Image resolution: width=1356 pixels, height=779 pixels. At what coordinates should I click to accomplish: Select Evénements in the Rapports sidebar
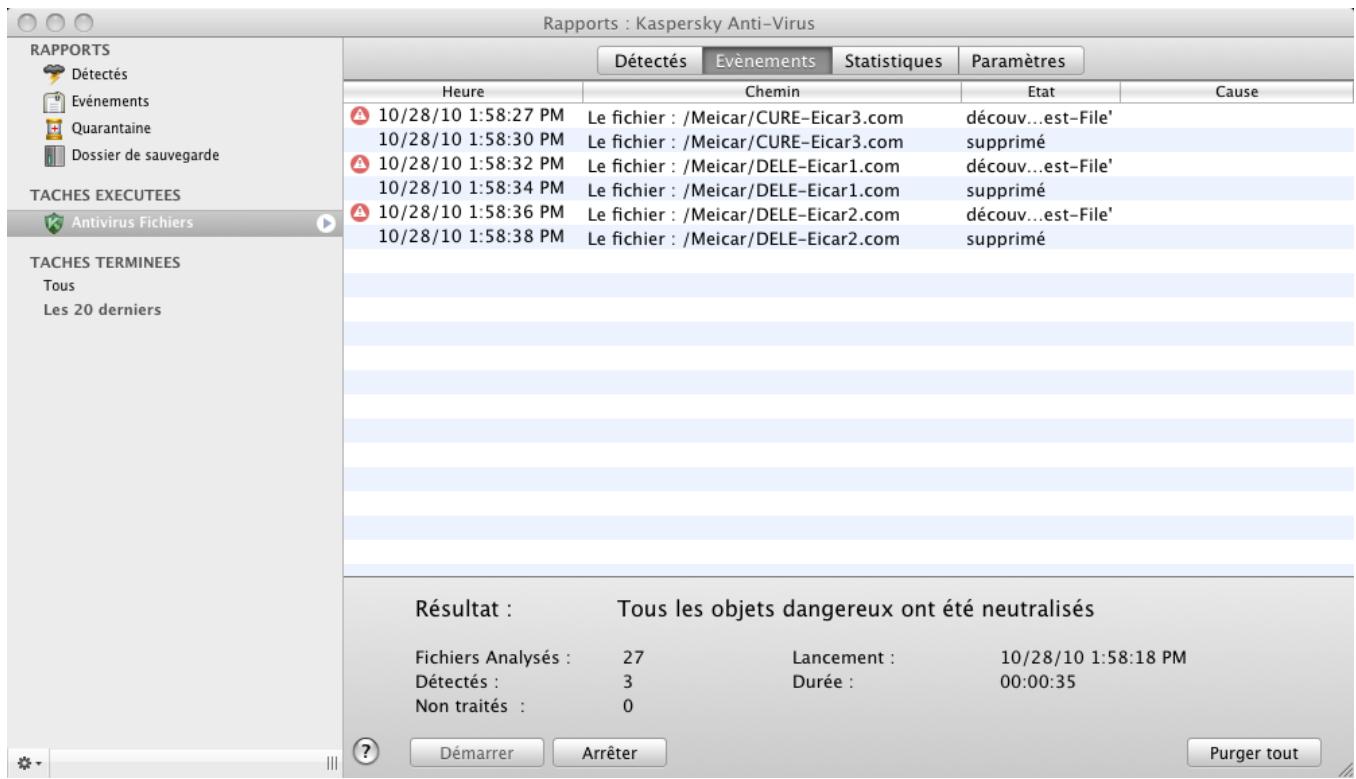(x=108, y=101)
